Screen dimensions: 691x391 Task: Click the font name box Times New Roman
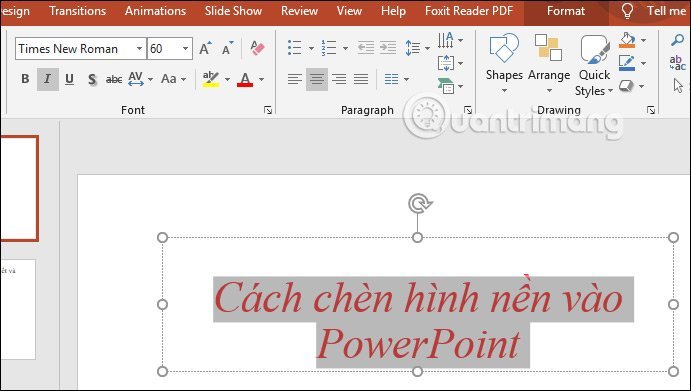click(75, 48)
